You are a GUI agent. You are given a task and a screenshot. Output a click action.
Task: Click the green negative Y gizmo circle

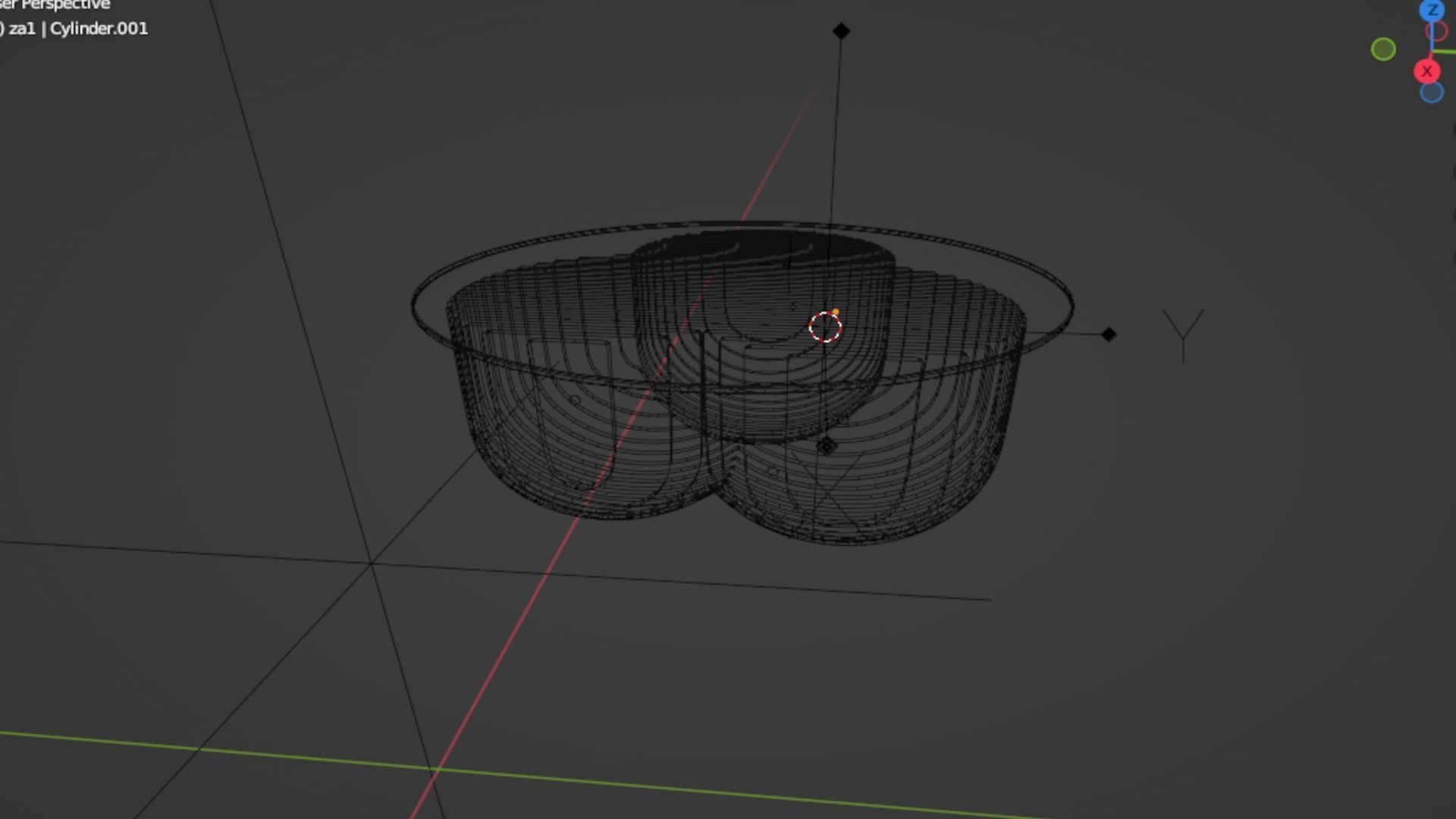(1383, 49)
